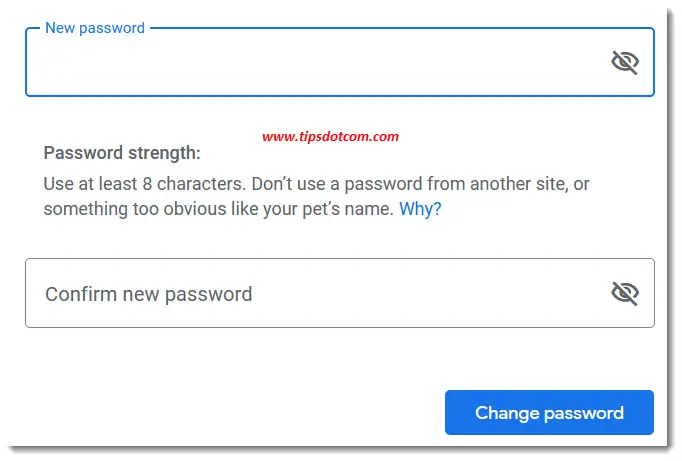Reveal confirmation password using bottom eye toggle
The height and width of the screenshot is (461, 682).
(625, 293)
